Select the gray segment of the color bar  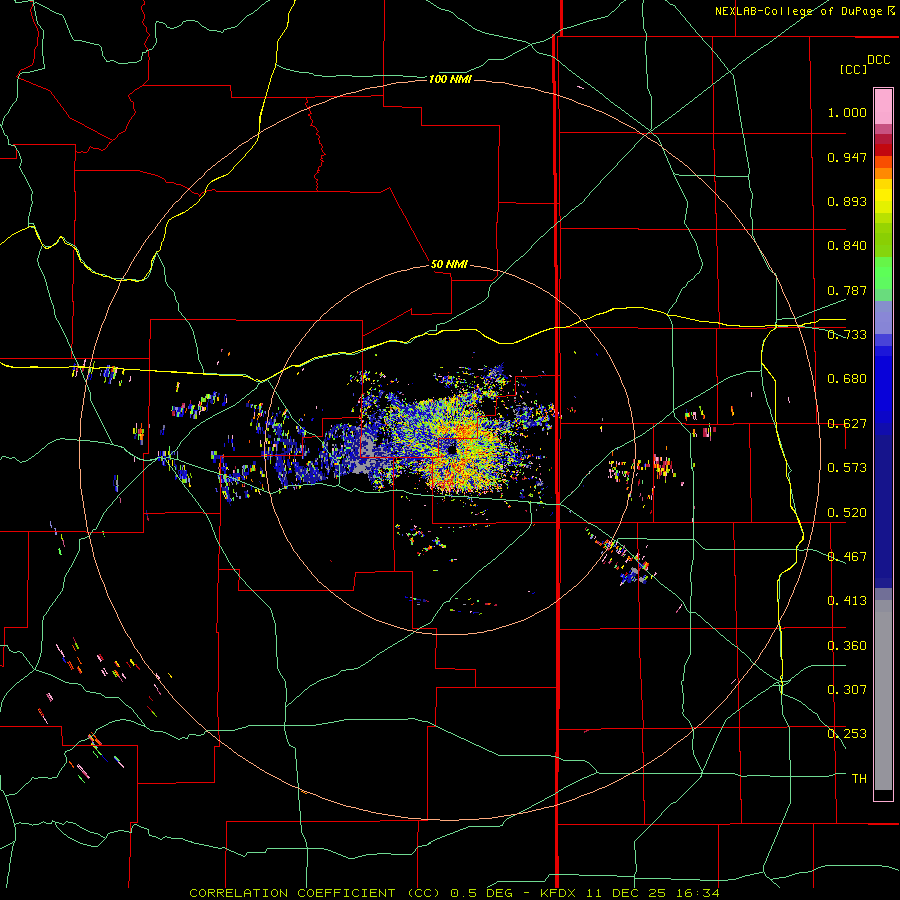883,695
